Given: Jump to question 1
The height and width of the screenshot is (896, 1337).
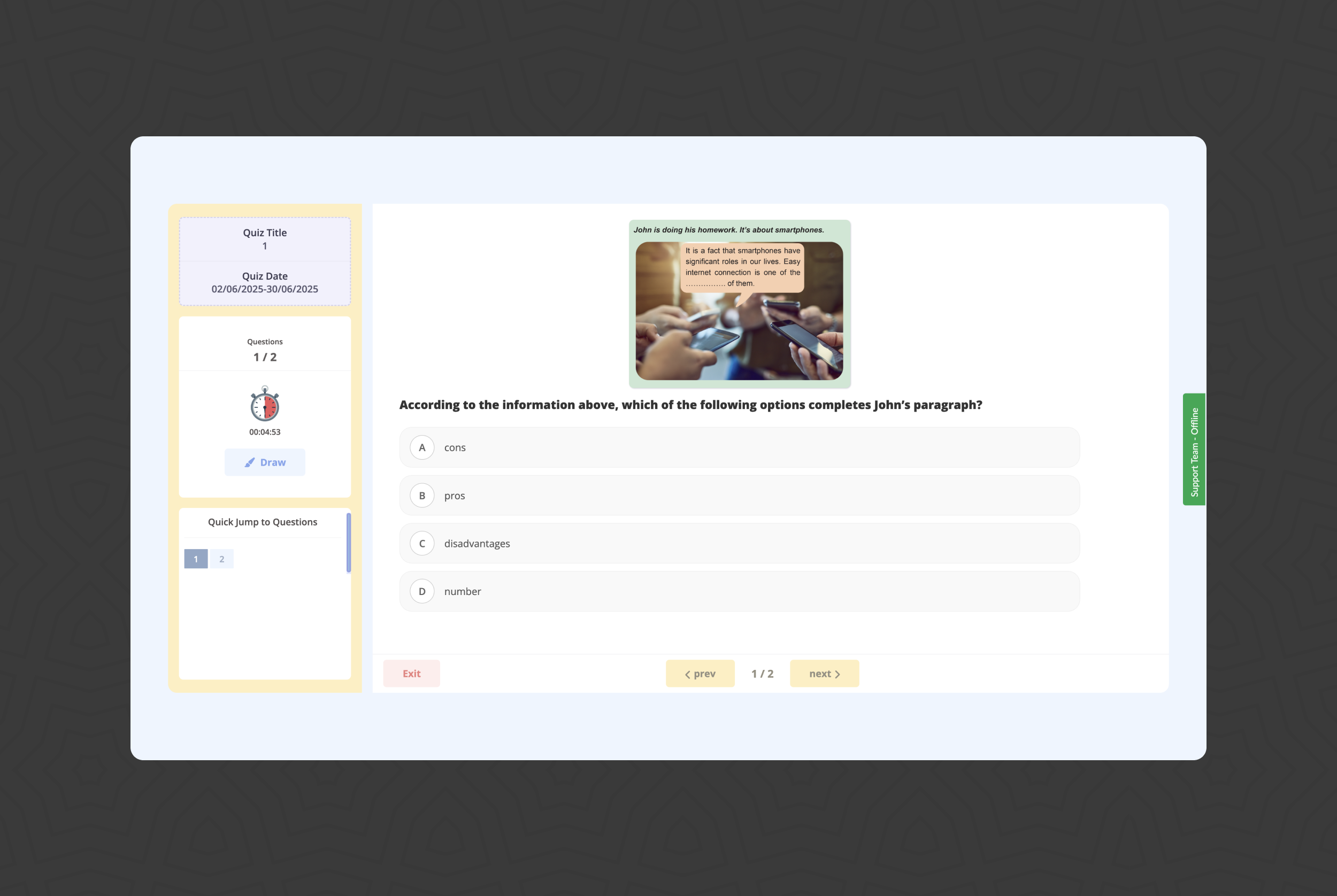Looking at the screenshot, I should 196,559.
